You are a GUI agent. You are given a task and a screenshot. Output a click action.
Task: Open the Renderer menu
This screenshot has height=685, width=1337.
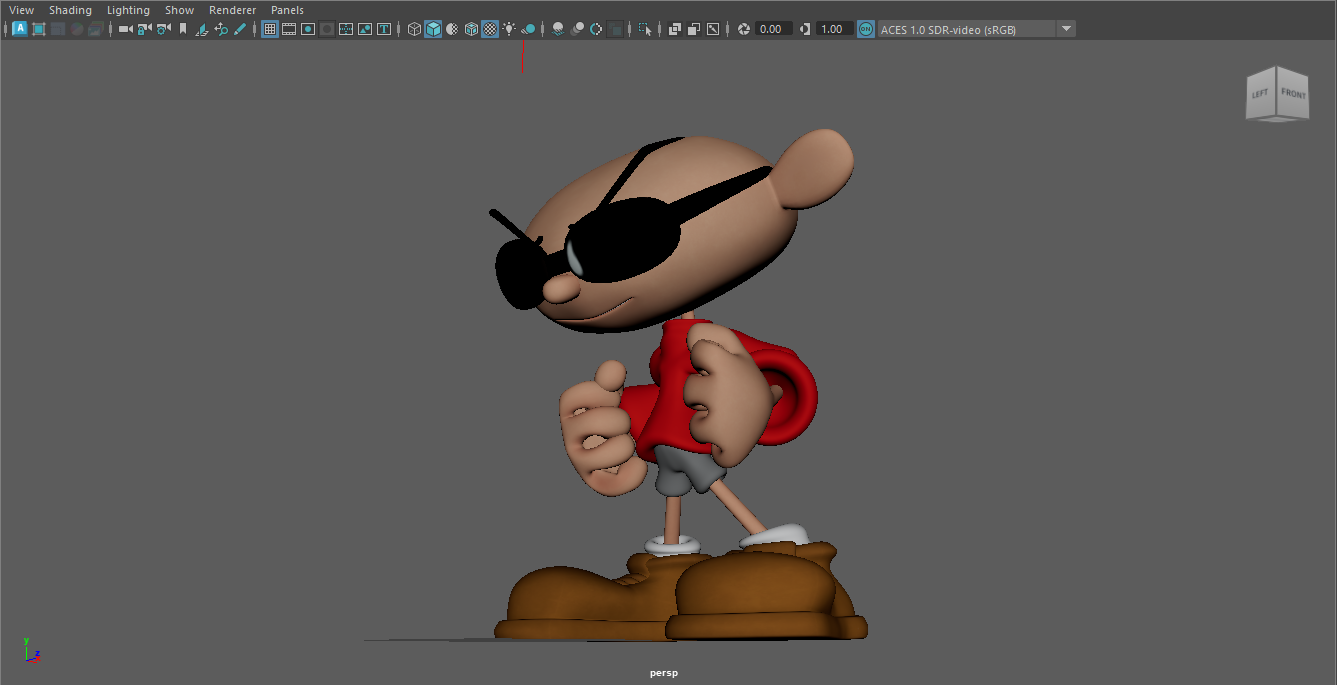click(232, 10)
